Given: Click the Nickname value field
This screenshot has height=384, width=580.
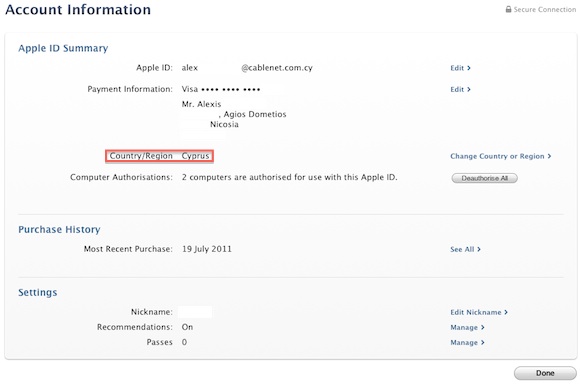Looking at the screenshot, I should pos(195,312).
